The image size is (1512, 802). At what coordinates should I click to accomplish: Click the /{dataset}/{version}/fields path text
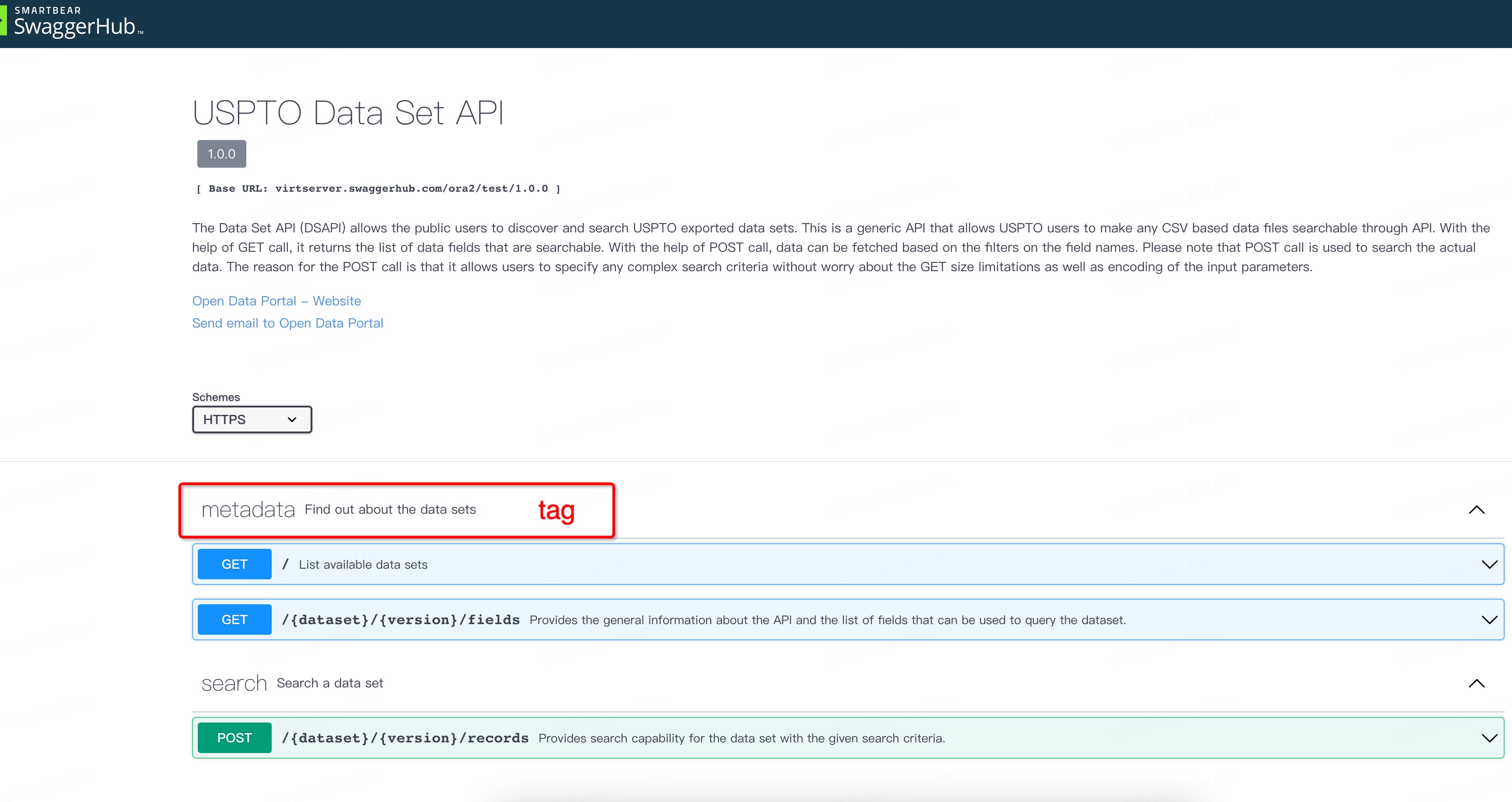(401, 620)
